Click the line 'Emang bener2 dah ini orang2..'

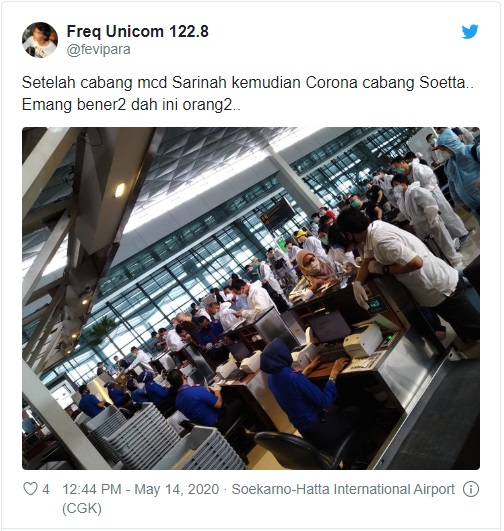(131, 105)
